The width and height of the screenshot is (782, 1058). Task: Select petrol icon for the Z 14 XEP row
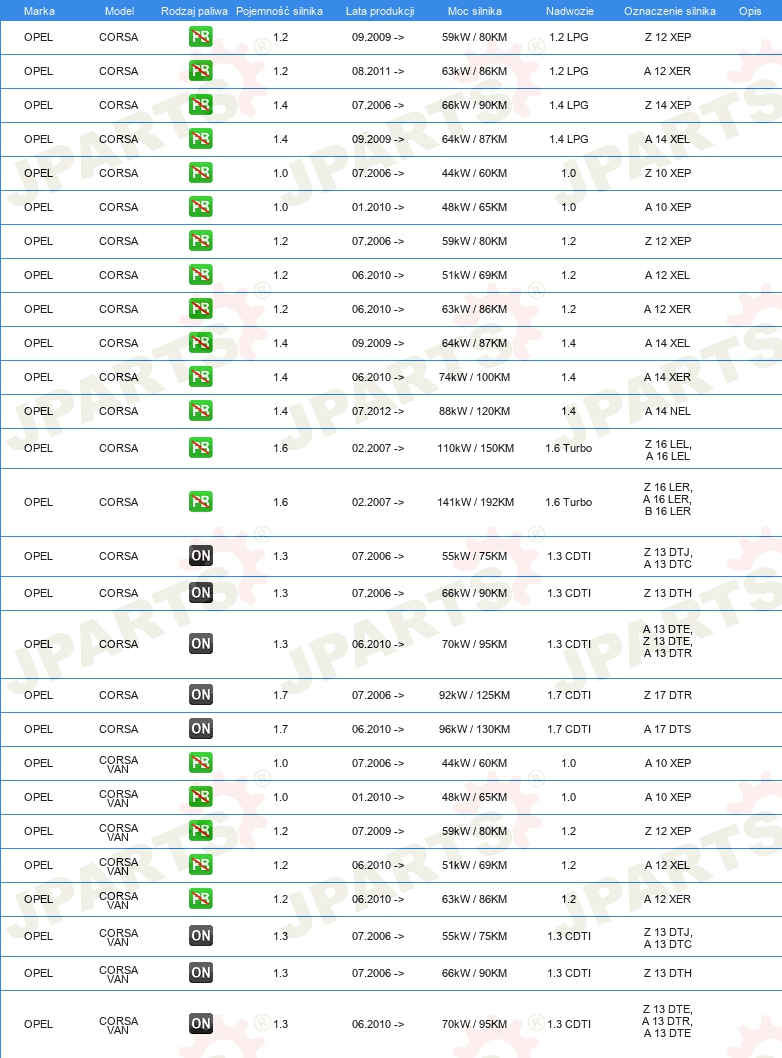click(x=200, y=105)
